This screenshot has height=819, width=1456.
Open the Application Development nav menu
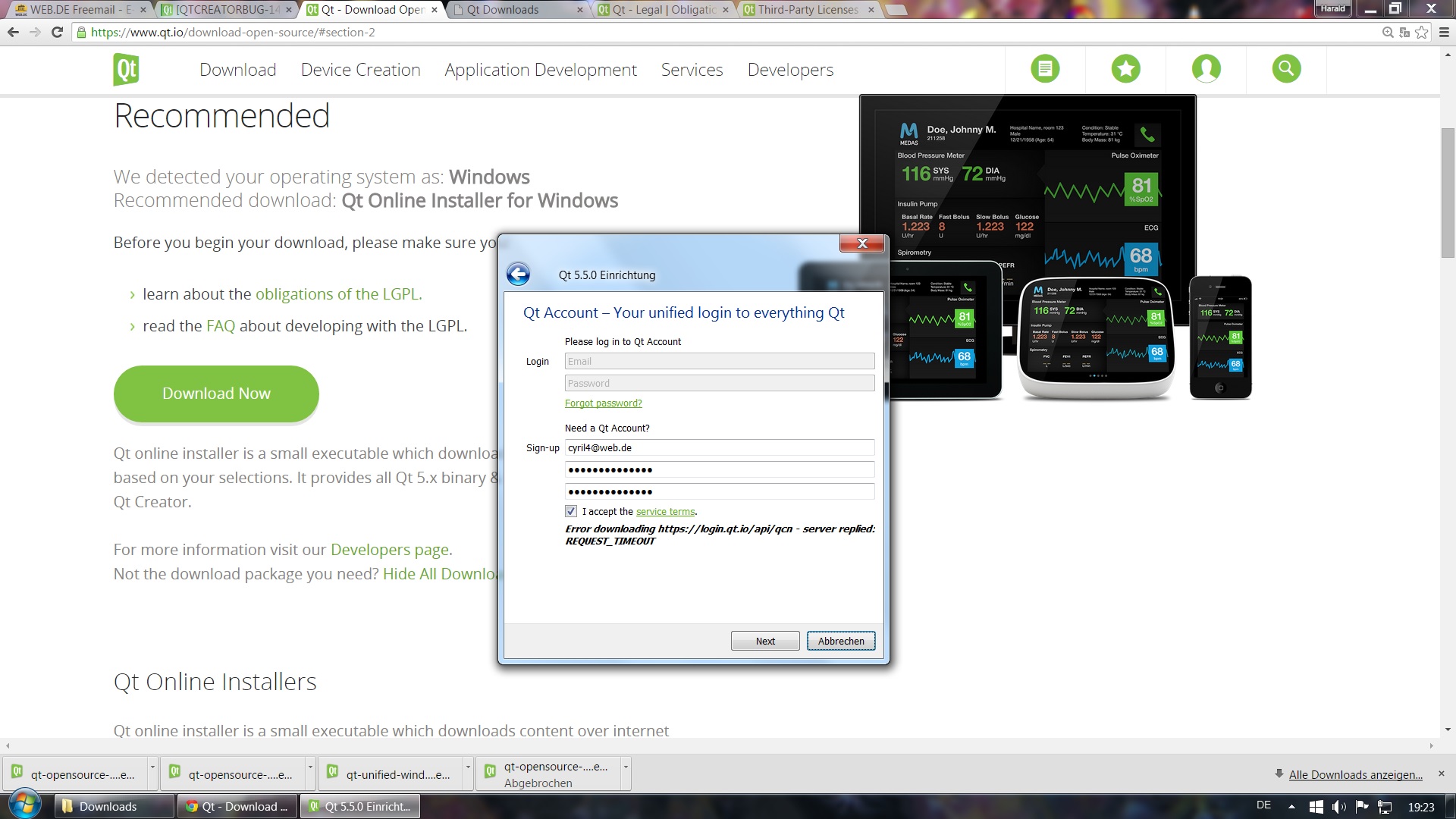[541, 70]
